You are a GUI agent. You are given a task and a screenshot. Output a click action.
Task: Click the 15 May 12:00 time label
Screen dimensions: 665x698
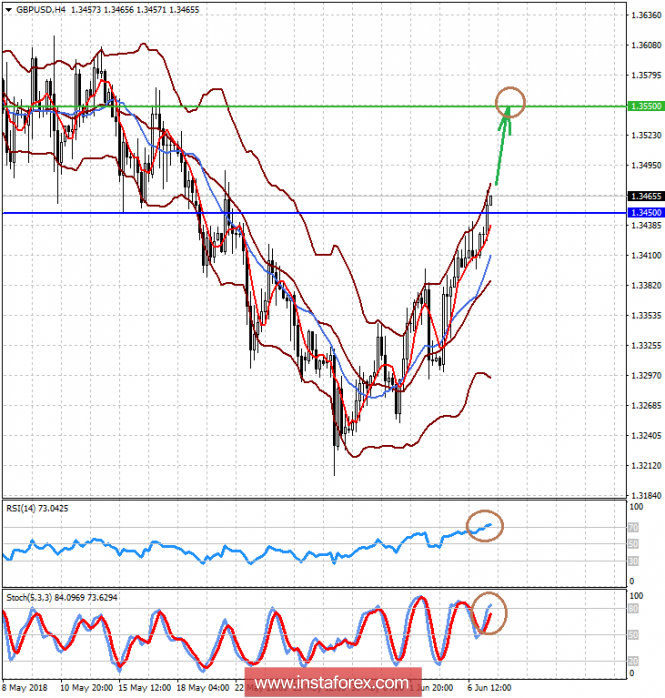[x=144, y=689]
